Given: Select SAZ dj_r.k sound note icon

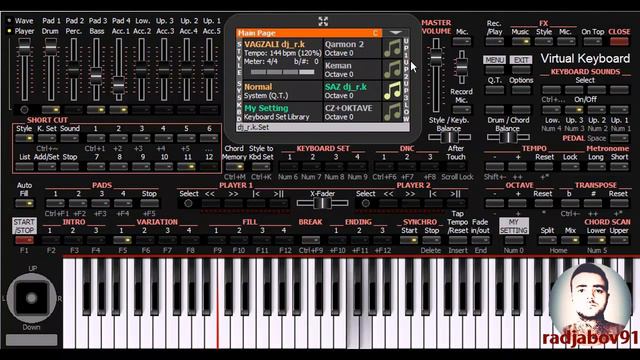Looking at the screenshot, I should point(392,91).
